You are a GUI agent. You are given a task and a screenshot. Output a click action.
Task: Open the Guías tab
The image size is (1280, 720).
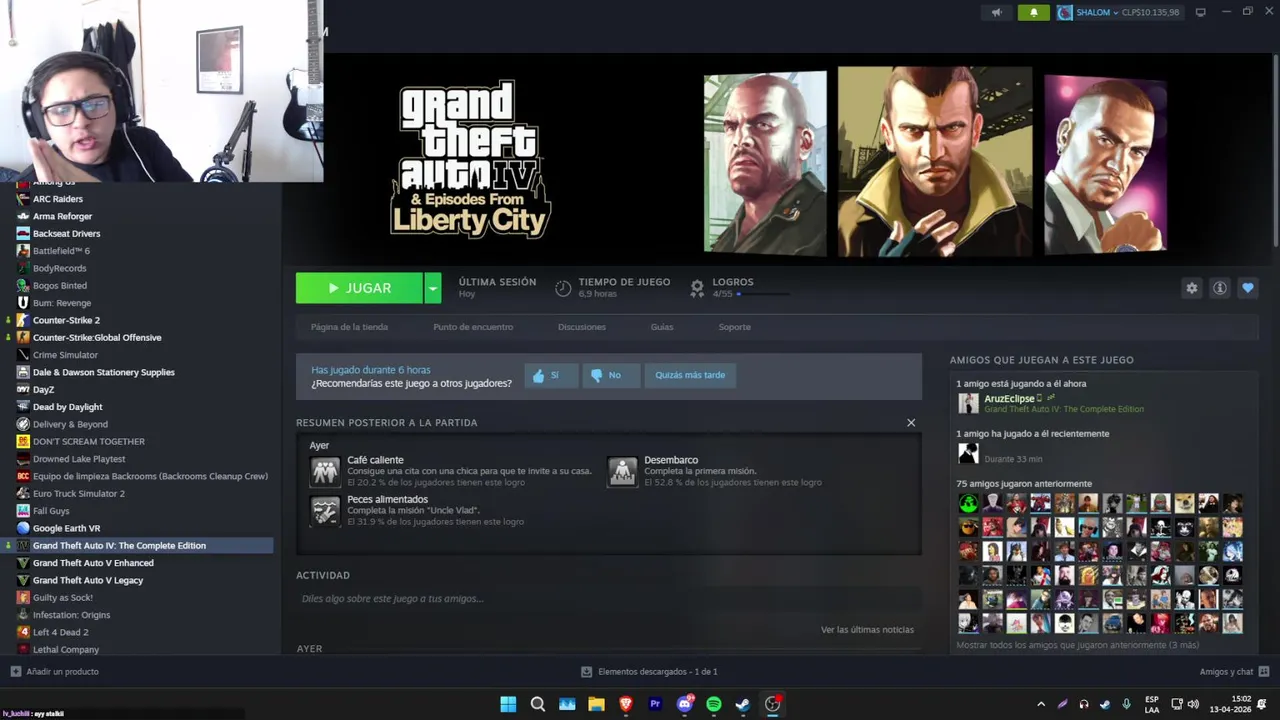tap(662, 327)
